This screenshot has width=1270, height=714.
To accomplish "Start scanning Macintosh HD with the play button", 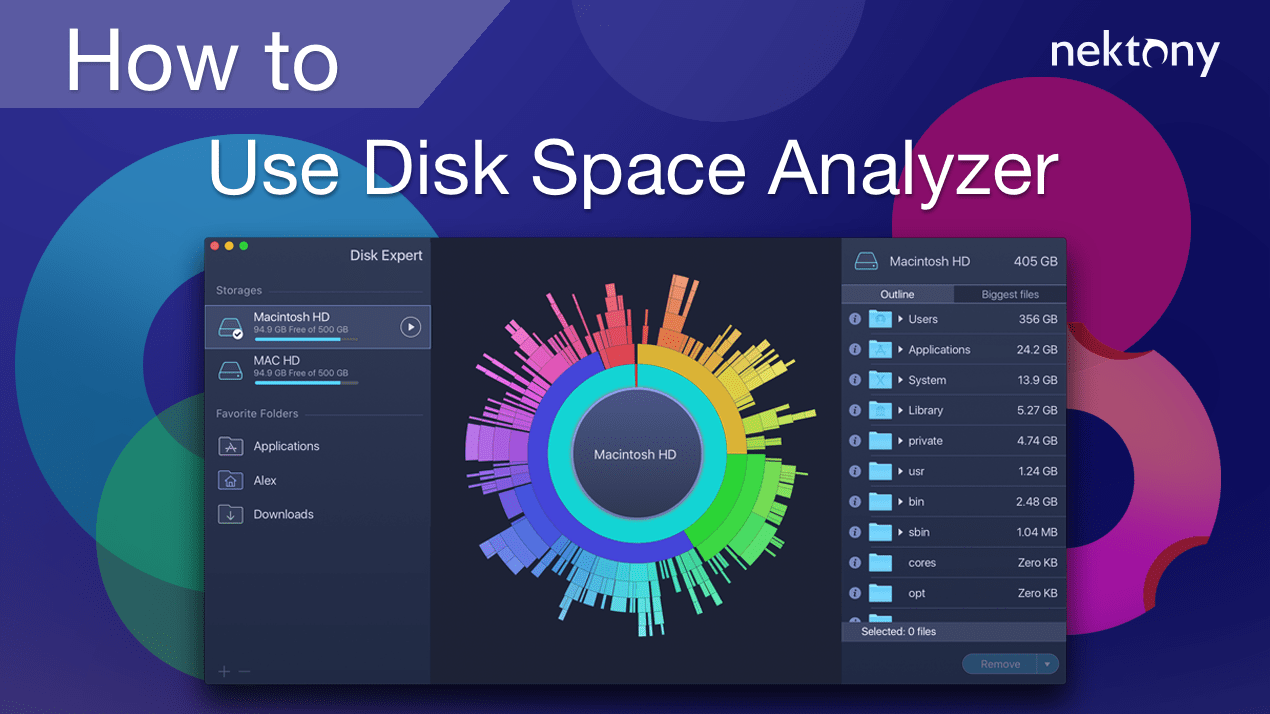I will (410, 326).
